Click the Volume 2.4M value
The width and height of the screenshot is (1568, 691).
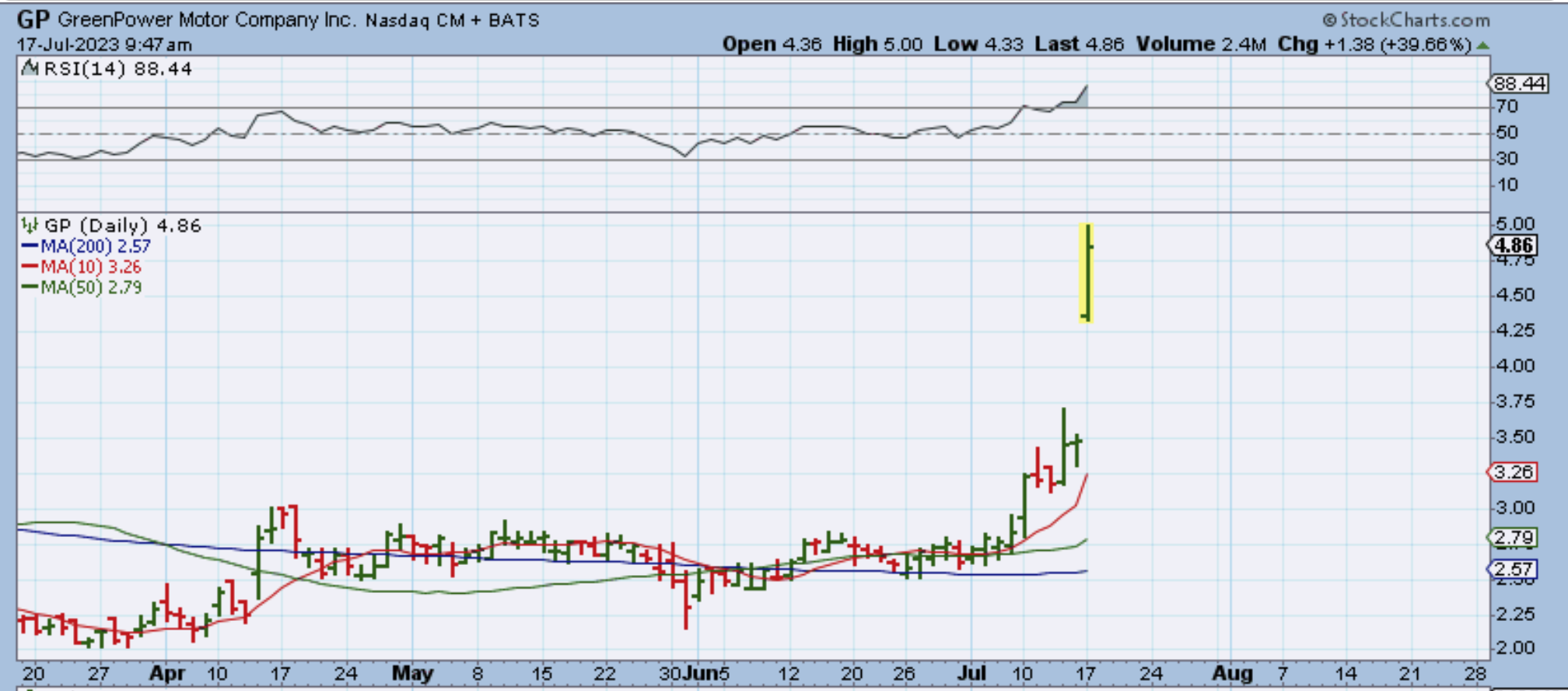[x=1201, y=44]
